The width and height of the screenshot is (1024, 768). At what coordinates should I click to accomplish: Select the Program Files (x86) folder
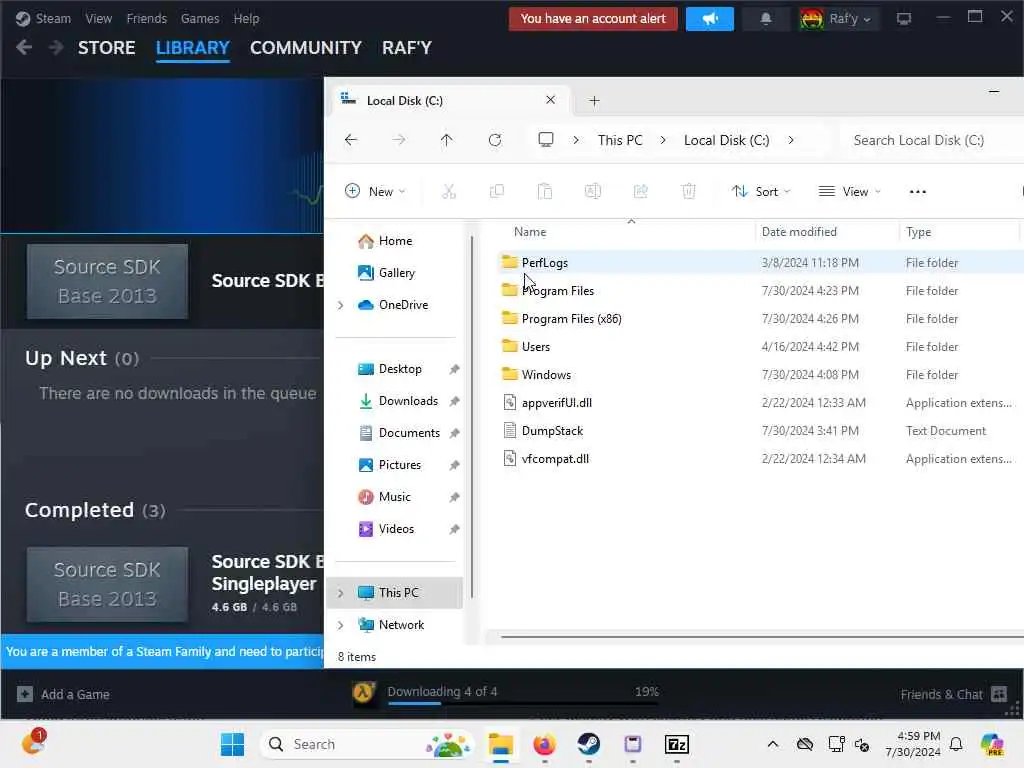coord(760,319)
